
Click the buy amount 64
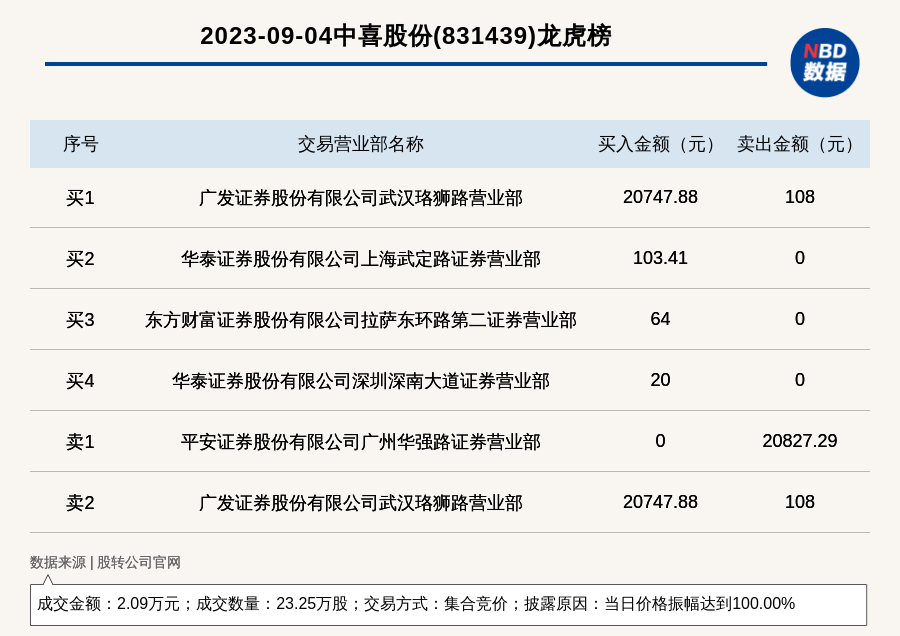click(x=660, y=319)
